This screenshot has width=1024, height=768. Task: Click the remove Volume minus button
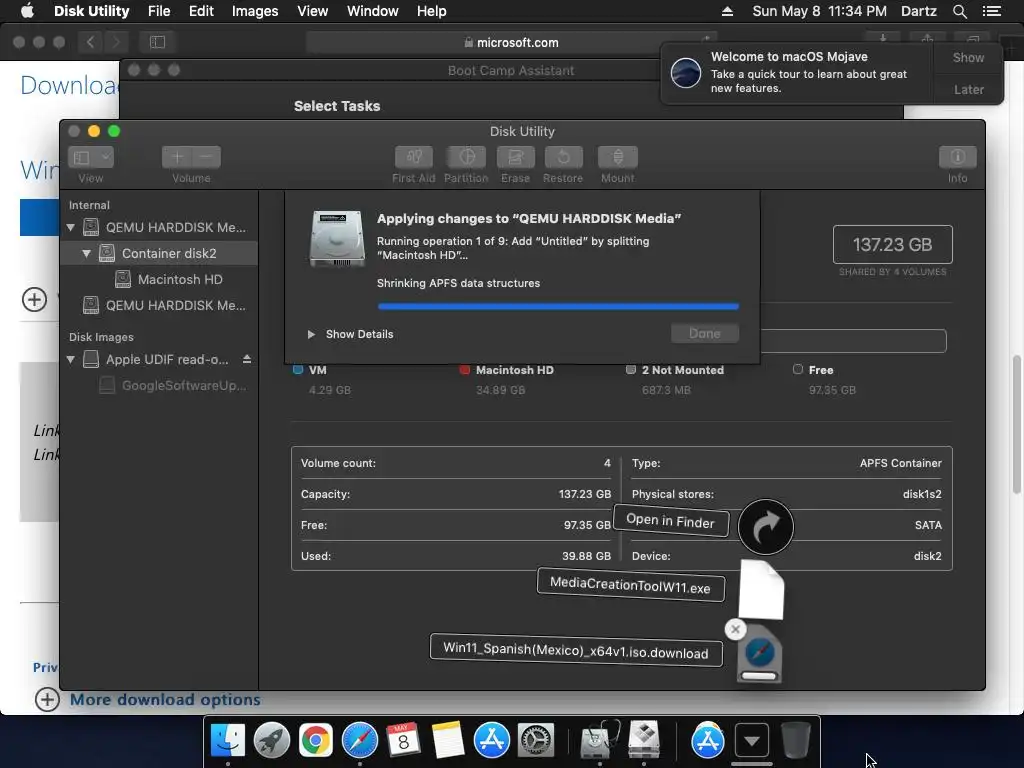206,157
